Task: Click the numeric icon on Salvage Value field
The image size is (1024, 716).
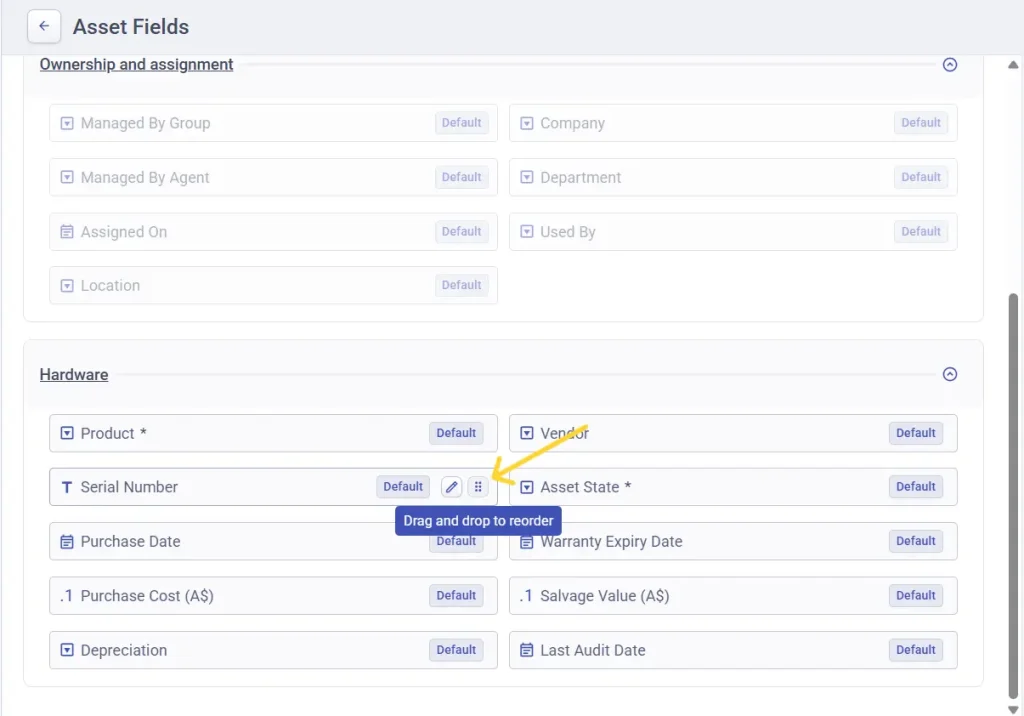Action: [x=526, y=594]
